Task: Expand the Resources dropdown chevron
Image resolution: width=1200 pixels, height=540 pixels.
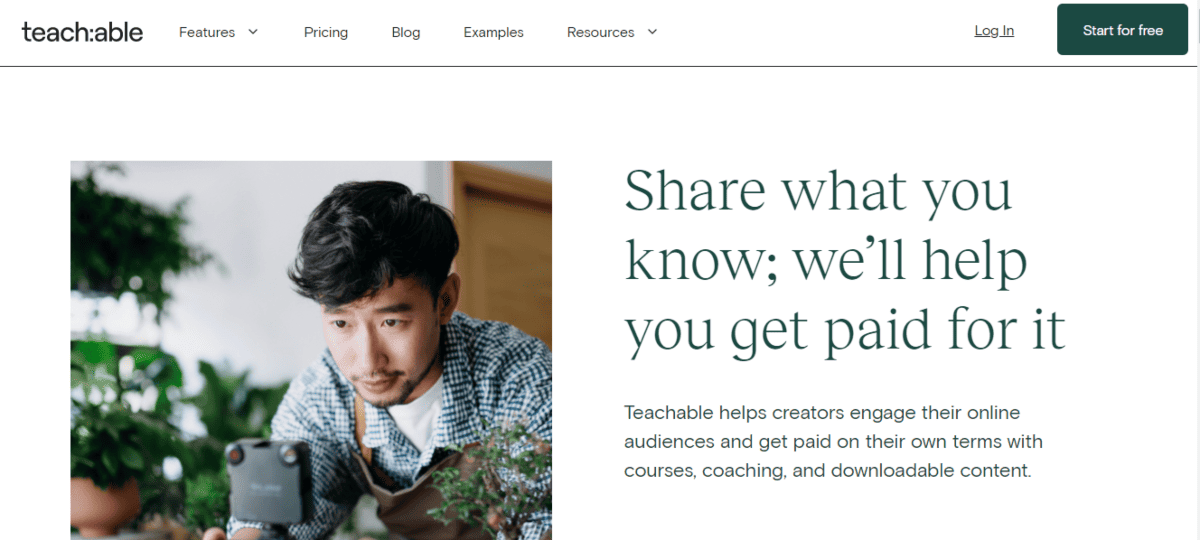Action: click(x=652, y=32)
